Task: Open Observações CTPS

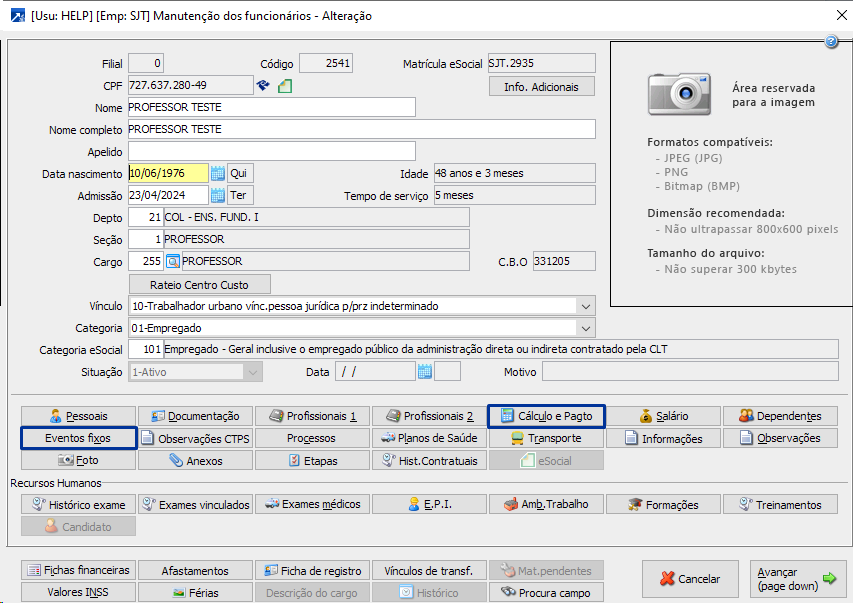Action: (x=195, y=439)
